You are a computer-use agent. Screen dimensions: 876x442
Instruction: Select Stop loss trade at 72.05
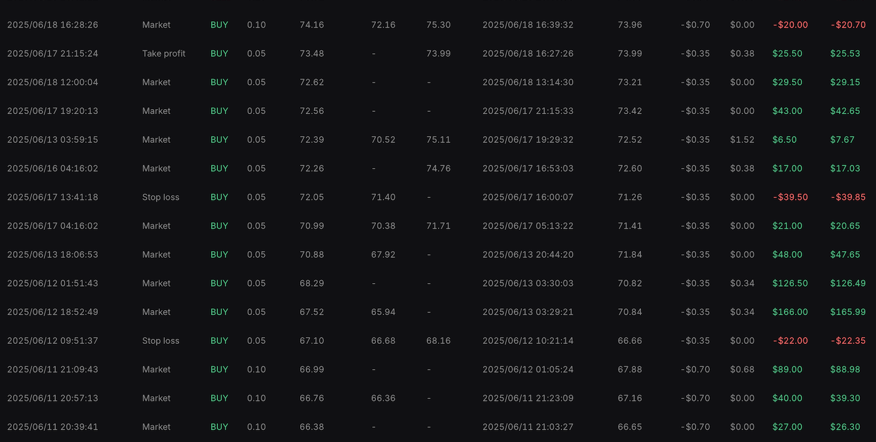(x=438, y=197)
